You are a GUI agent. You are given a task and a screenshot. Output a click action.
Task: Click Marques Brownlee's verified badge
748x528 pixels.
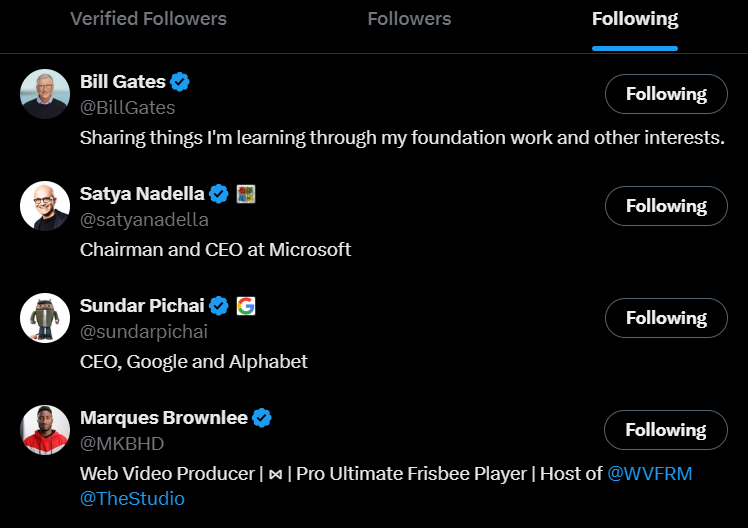262,418
